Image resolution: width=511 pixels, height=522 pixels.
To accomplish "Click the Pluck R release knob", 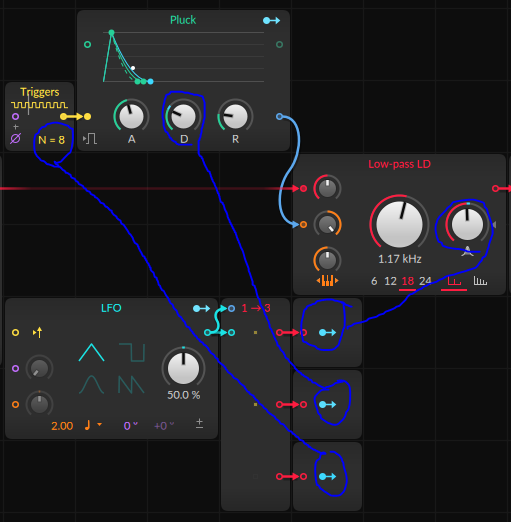I will point(235,116).
